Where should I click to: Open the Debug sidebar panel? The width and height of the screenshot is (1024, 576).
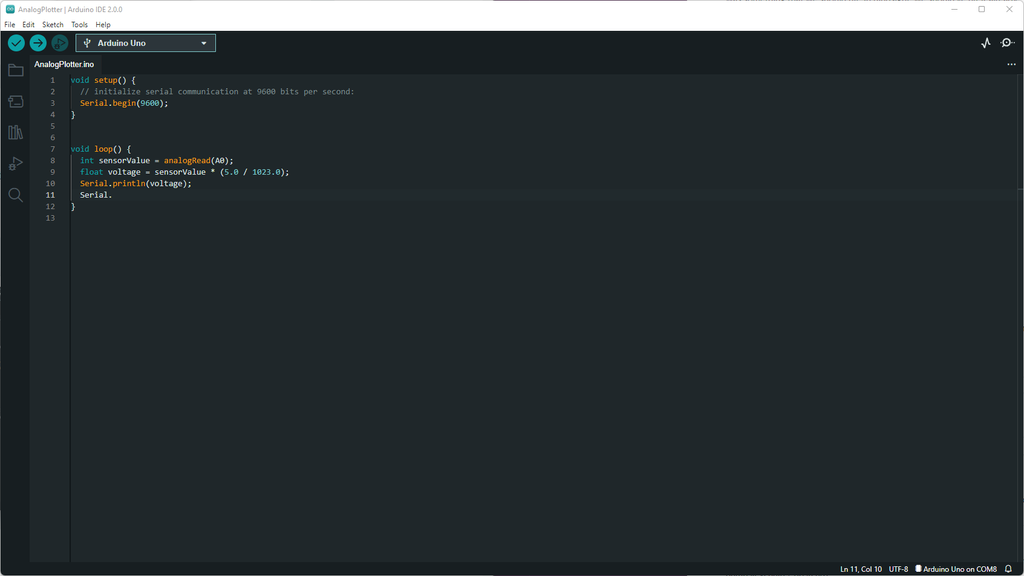(15, 163)
